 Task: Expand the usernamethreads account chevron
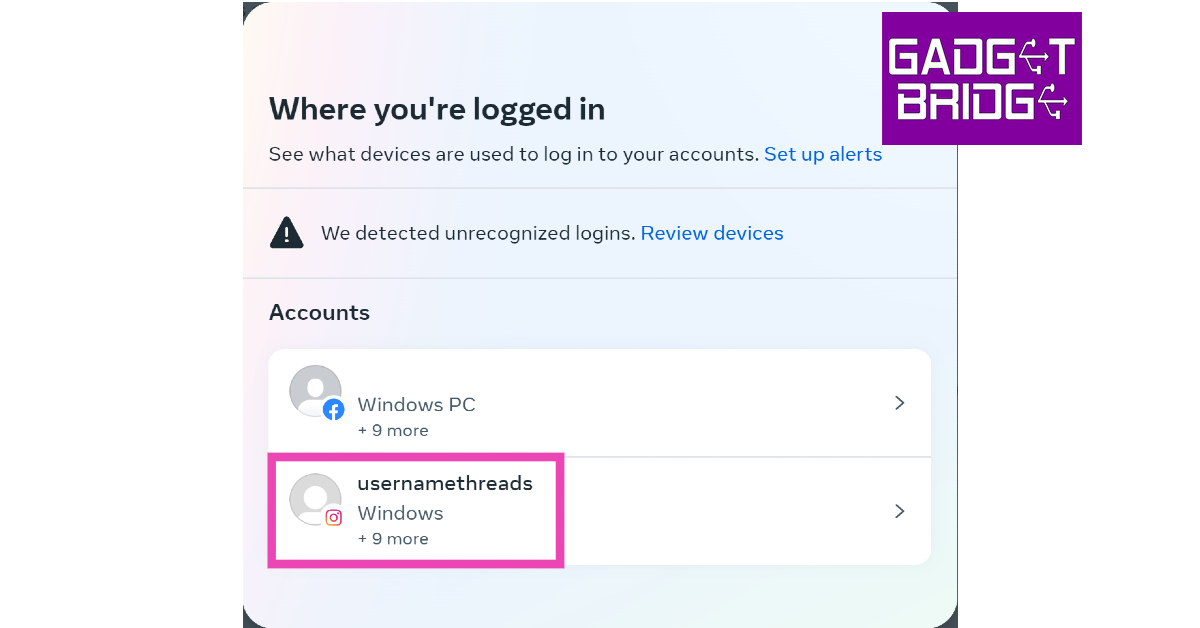point(899,511)
